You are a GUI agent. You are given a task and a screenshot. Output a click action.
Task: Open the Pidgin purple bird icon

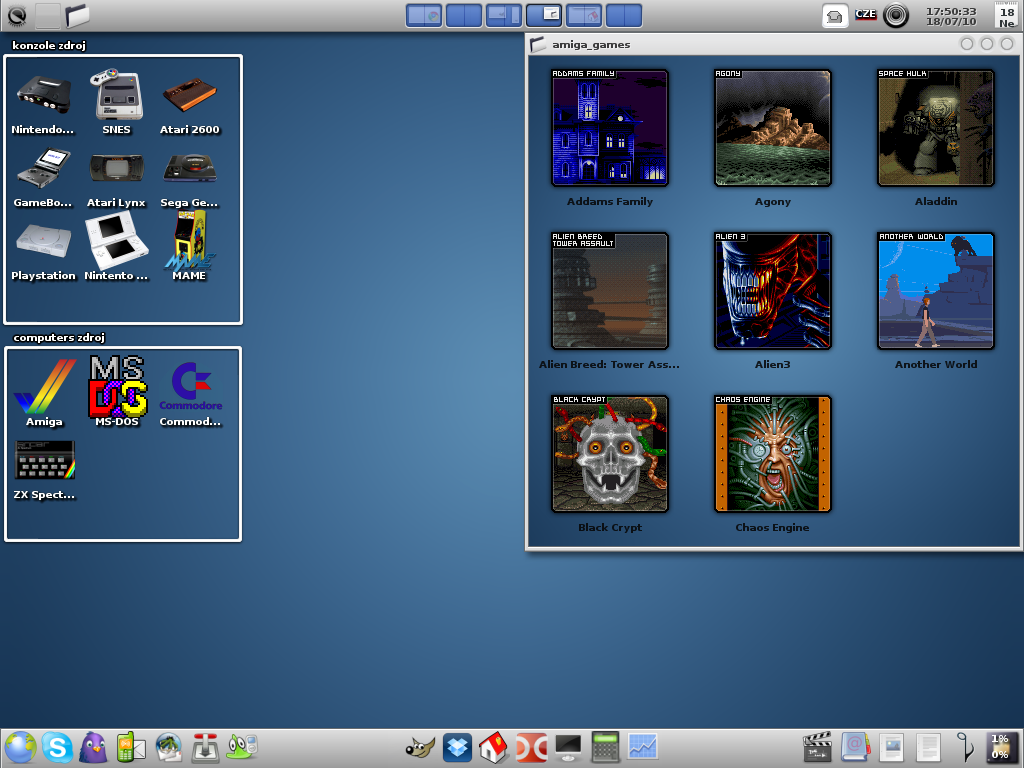tap(94, 747)
